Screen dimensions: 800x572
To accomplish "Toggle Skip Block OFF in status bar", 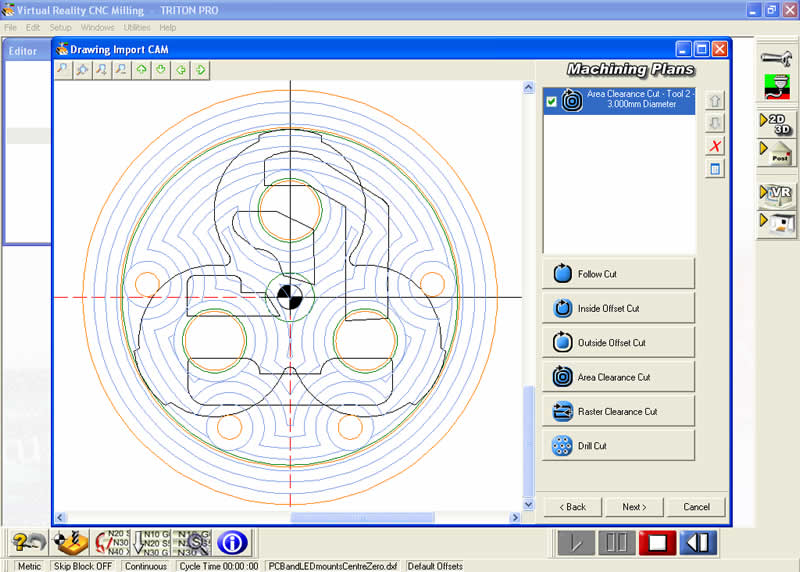I will (83, 566).
